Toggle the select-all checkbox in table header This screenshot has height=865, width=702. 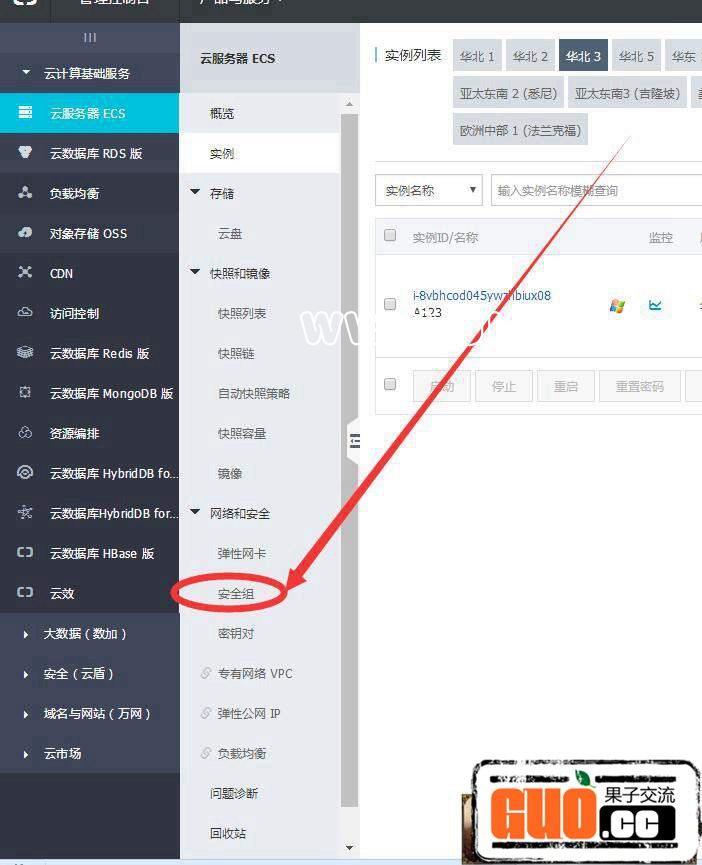coord(390,236)
